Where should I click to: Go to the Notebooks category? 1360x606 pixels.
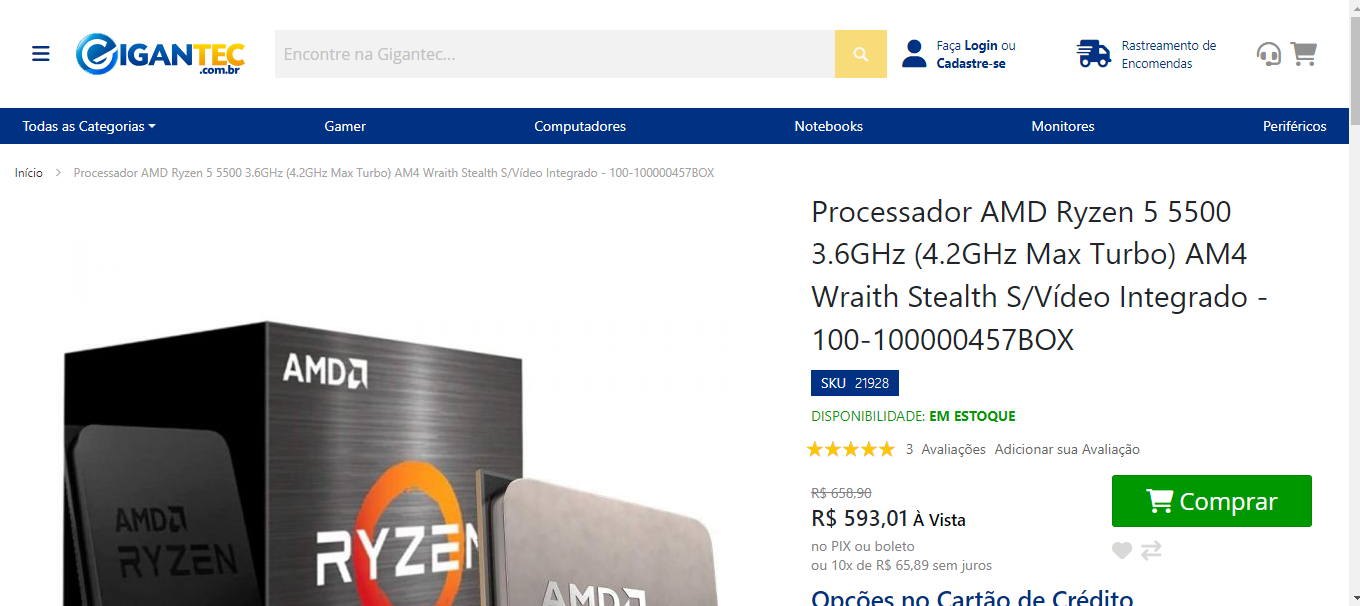[x=829, y=126]
